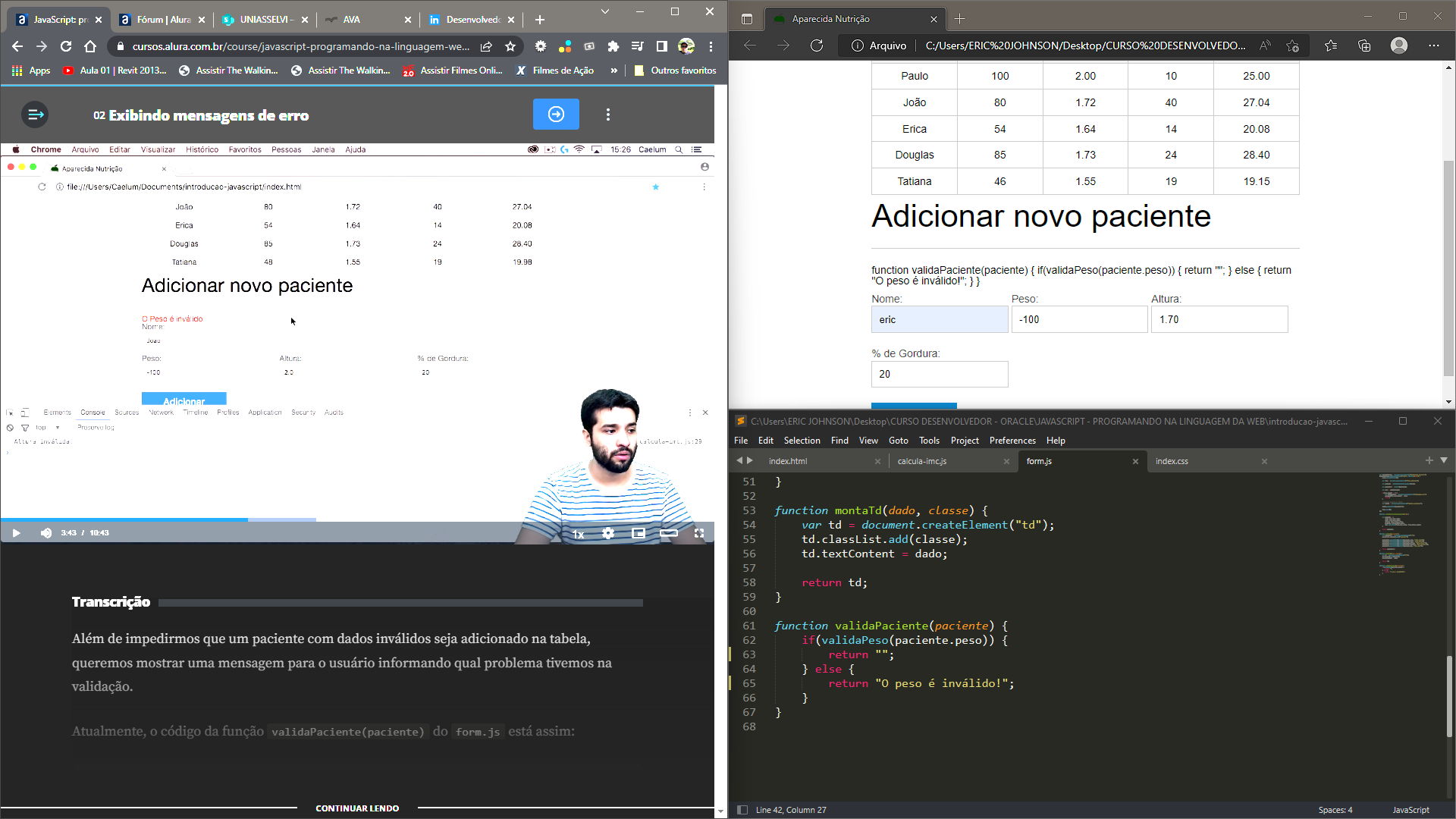Screen dimensions: 1456x819
Task: Switch to UNIASSELVI tab
Action: (x=265, y=20)
